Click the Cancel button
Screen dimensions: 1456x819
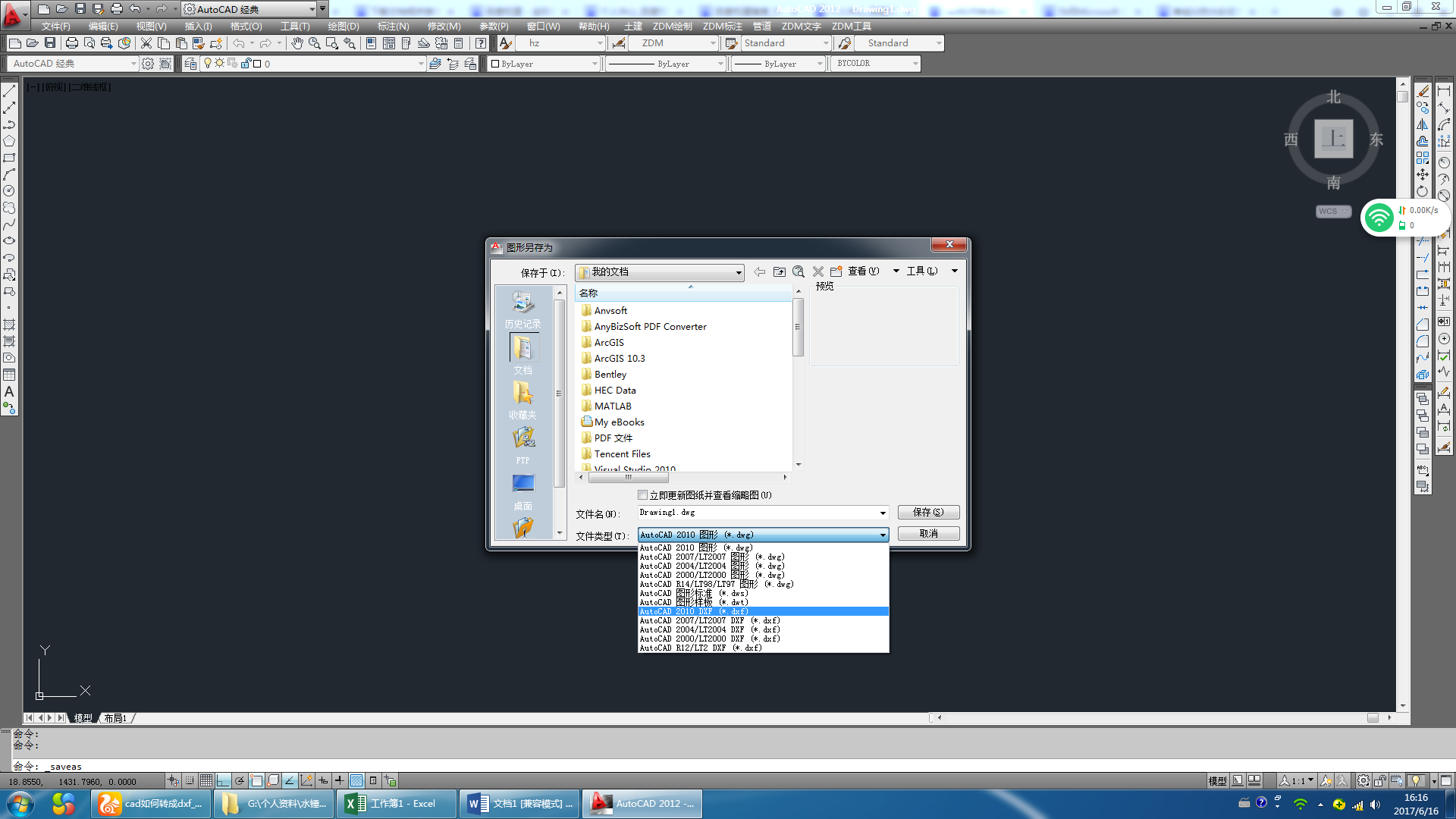coord(928,534)
